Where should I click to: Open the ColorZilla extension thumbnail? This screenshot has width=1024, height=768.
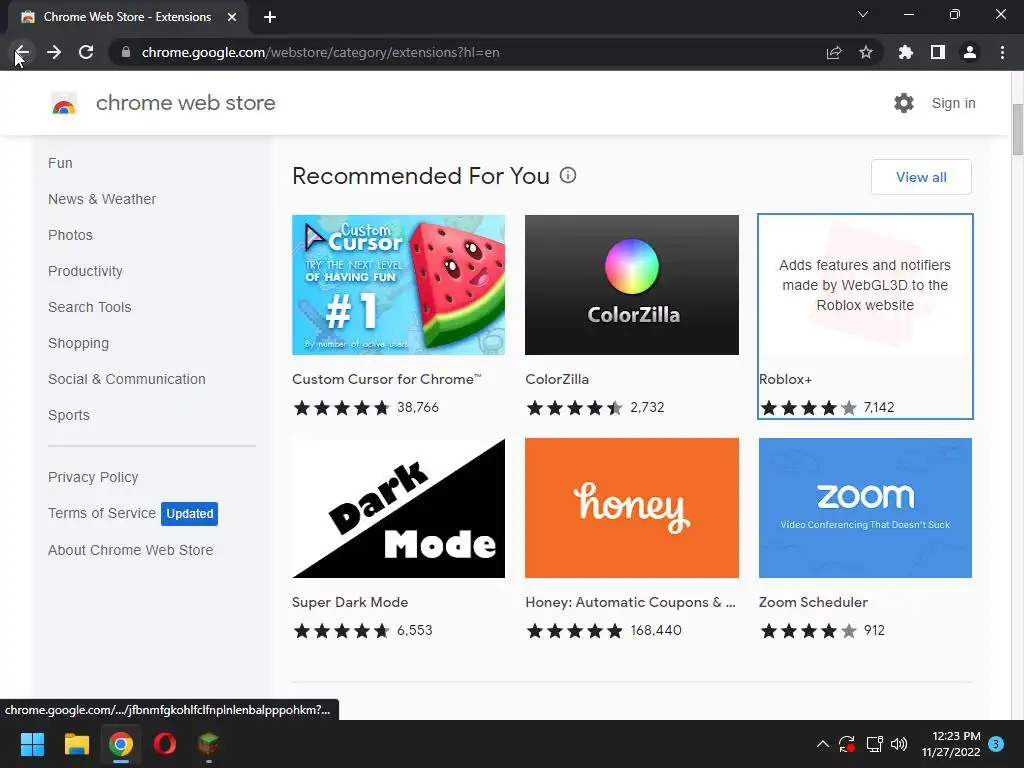(632, 285)
